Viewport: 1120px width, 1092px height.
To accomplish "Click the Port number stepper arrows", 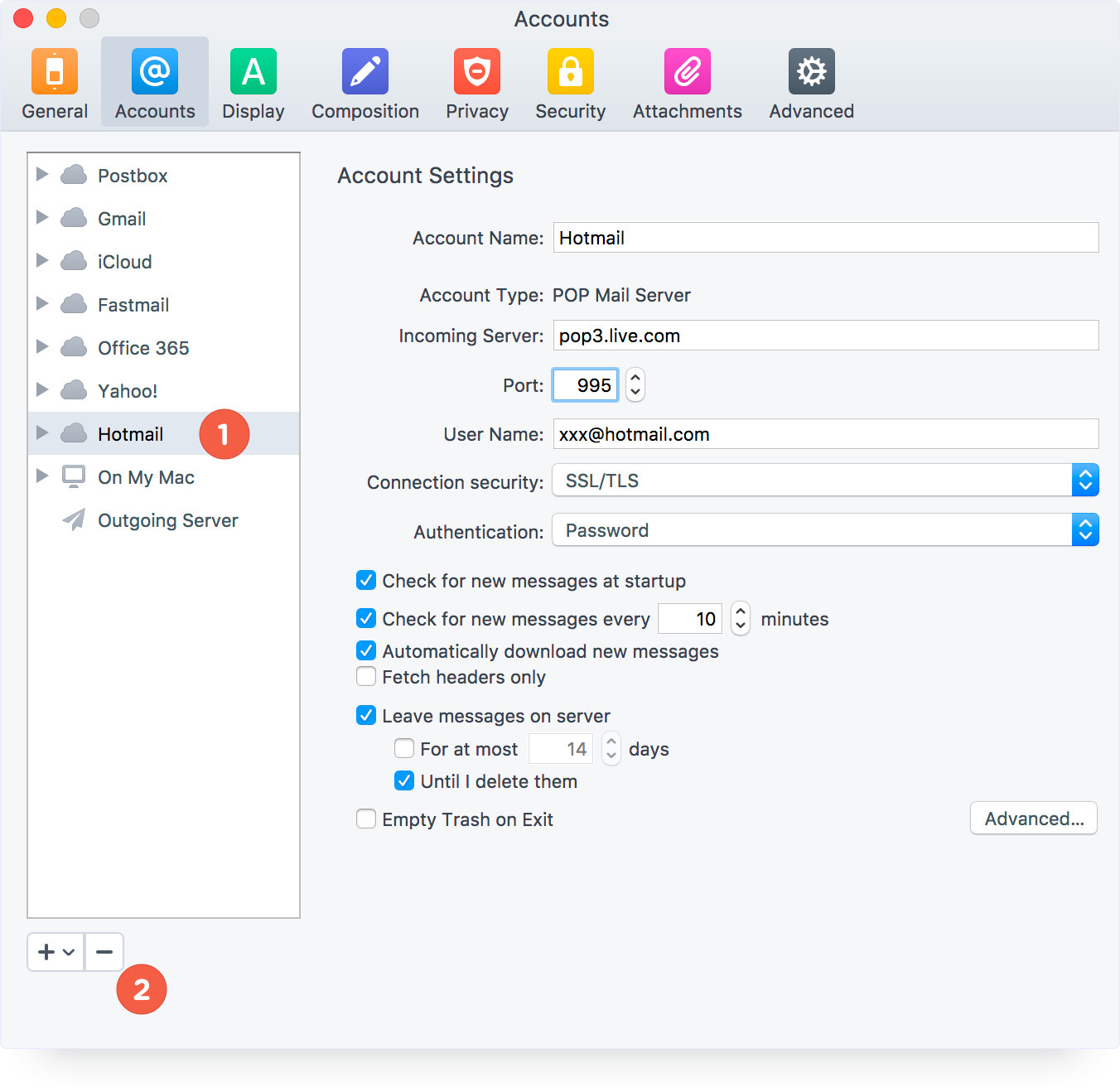I will 635,385.
